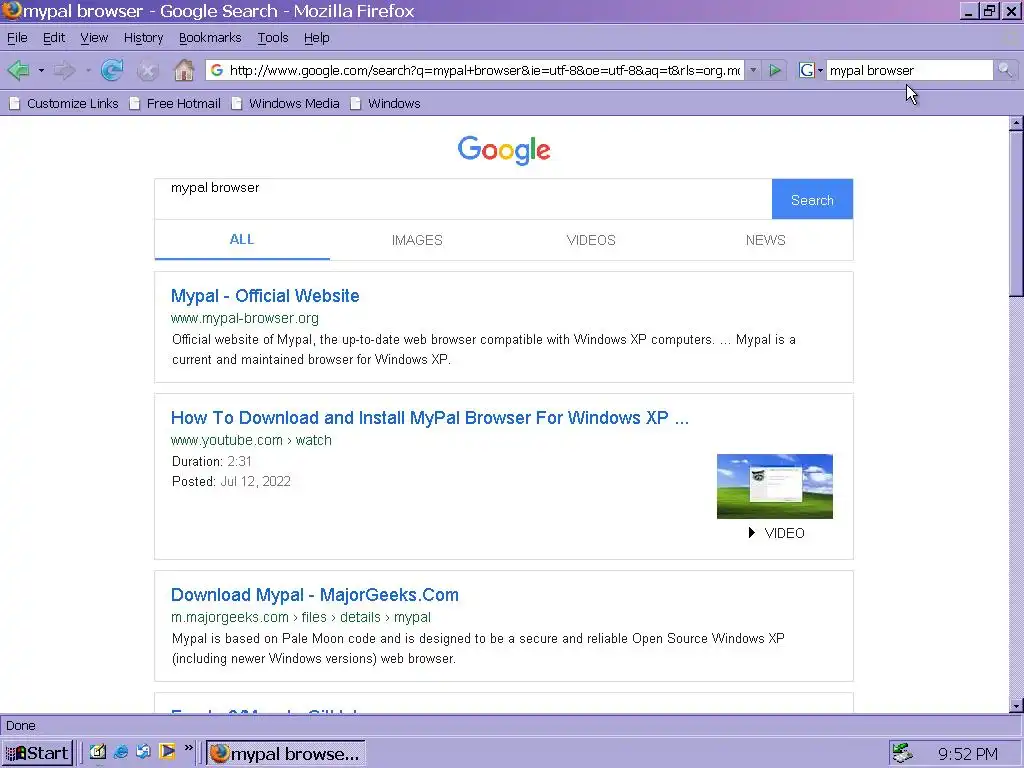Go to the Home page icon

pyautogui.click(x=184, y=70)
